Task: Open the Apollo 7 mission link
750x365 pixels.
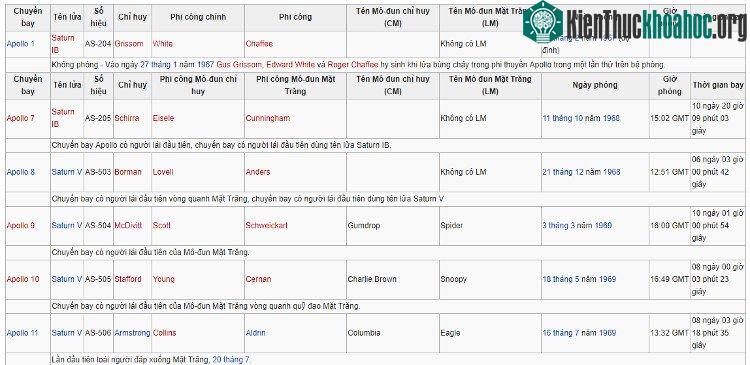Action: tap(21, 118)
